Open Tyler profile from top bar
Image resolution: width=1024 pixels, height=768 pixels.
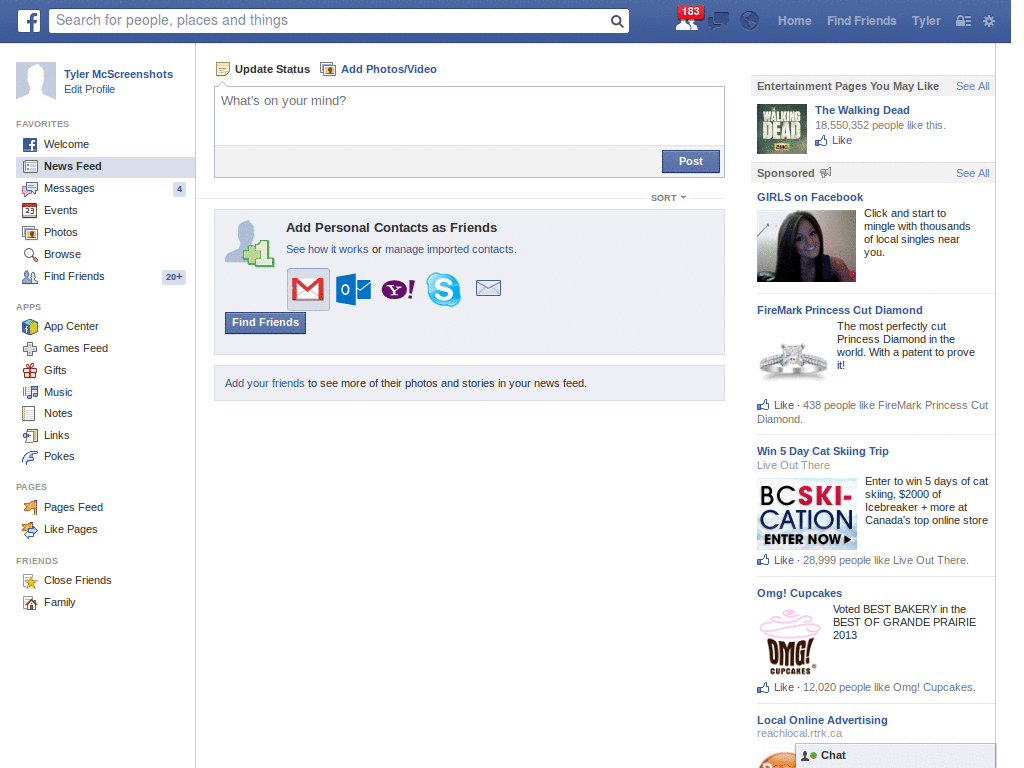click(926, 21)
